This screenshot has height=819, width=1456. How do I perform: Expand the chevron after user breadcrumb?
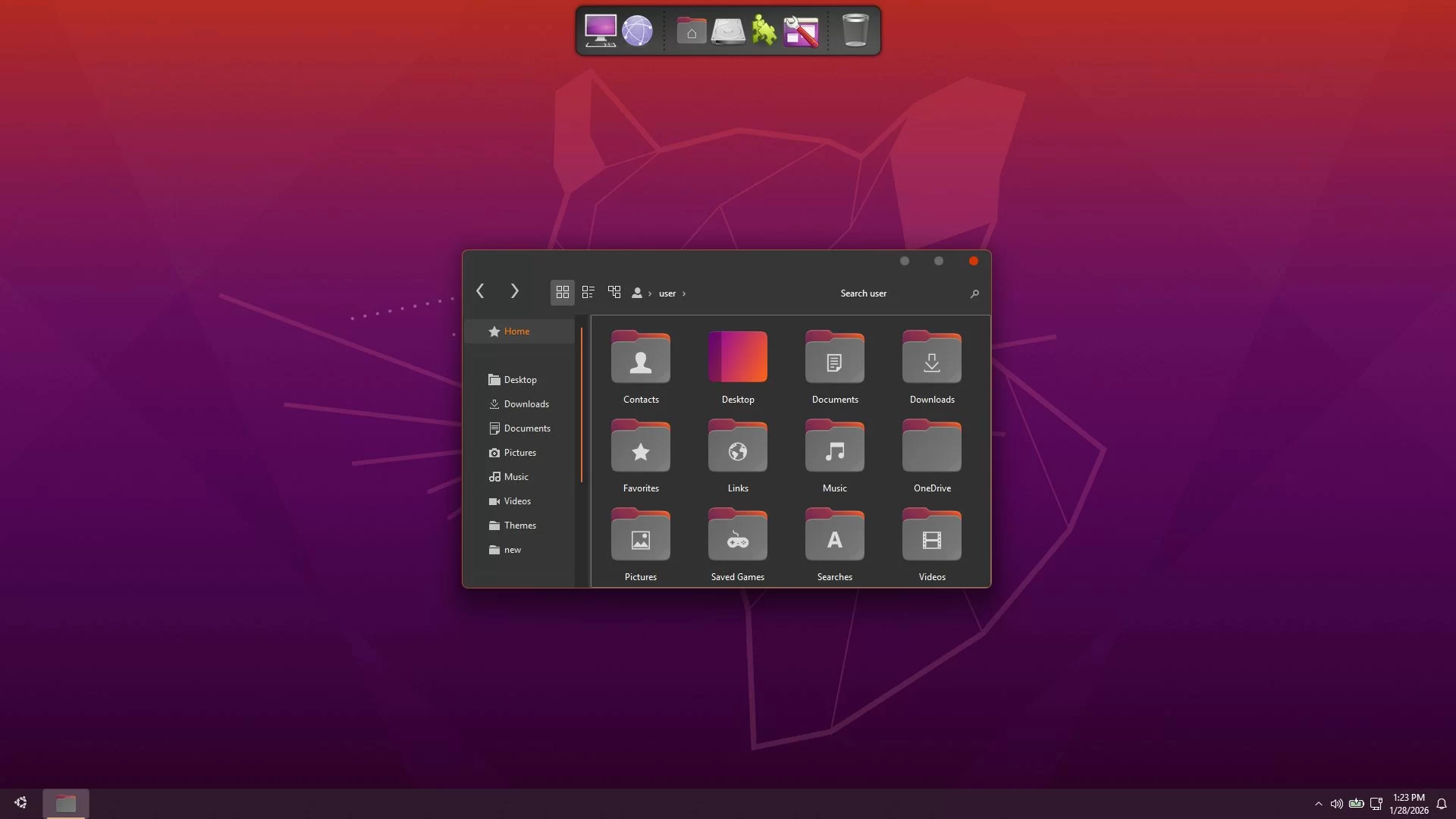684,294
